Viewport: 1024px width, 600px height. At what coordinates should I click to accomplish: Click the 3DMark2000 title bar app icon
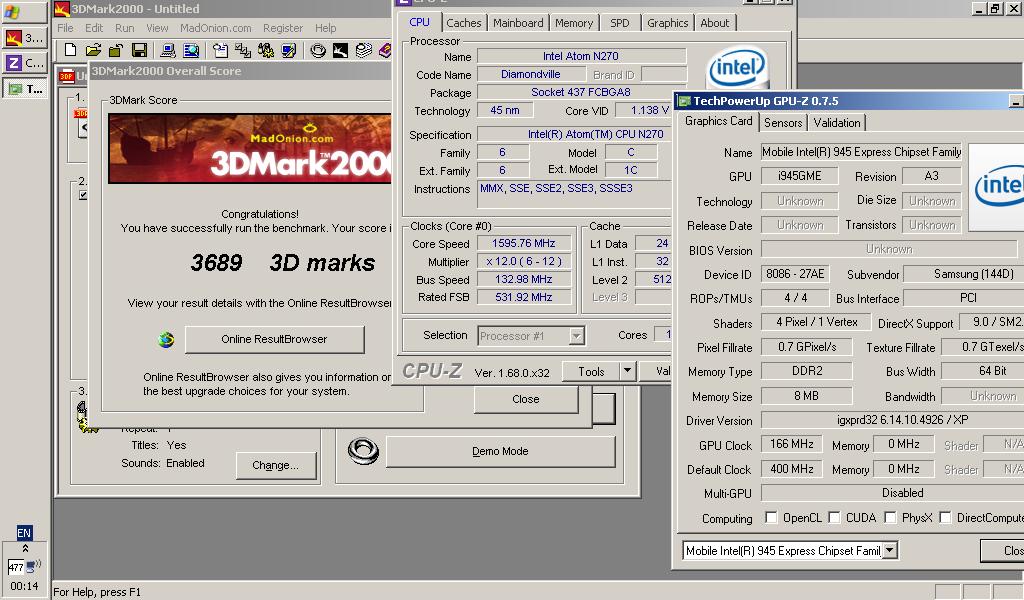tap(61, 9)
